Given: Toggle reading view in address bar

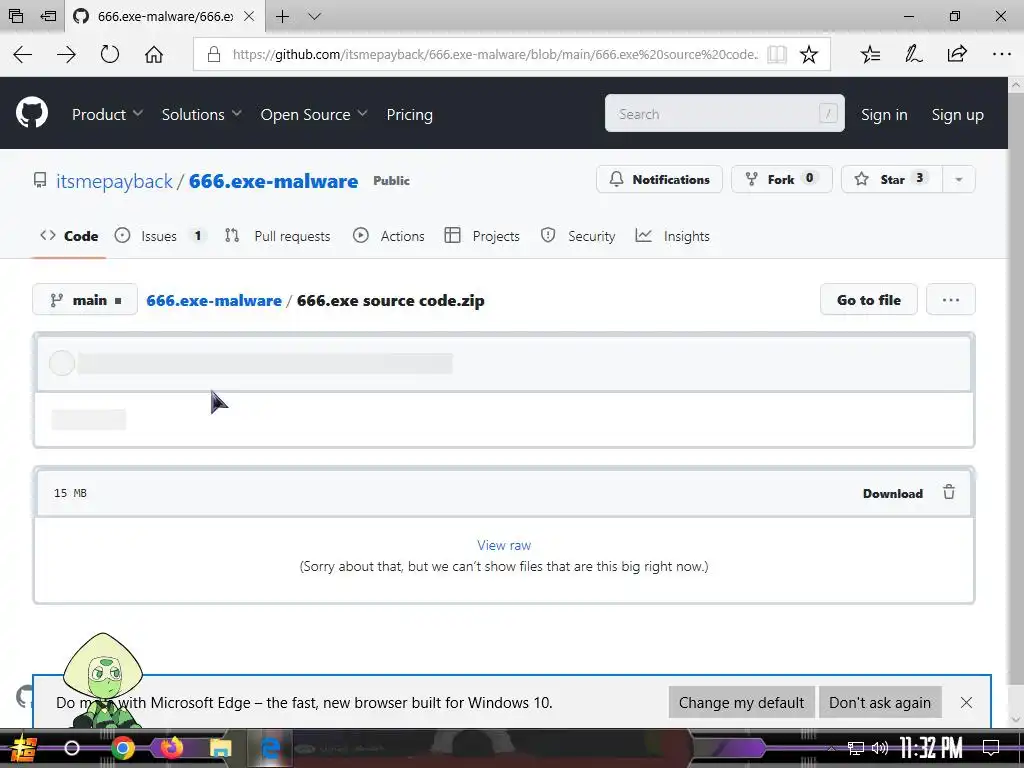Looking at the screenshot, I should pos(776,54).
